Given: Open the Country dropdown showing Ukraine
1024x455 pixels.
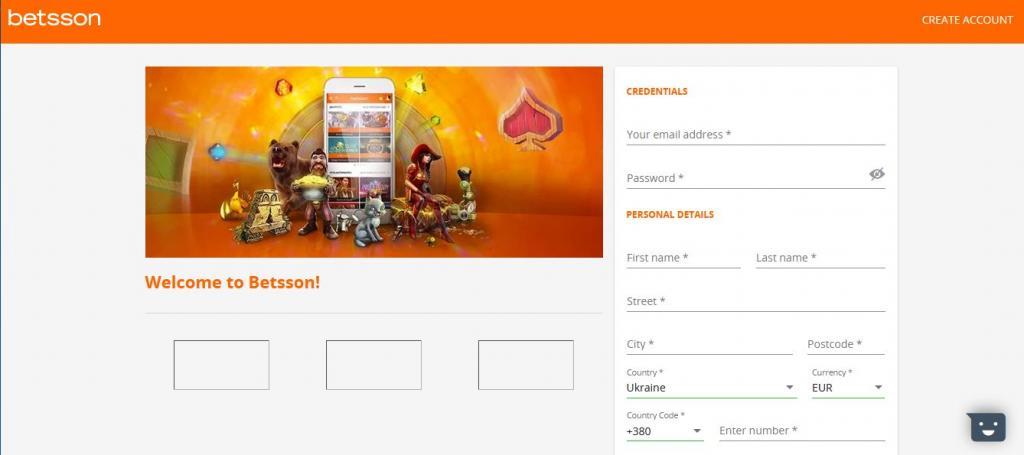Looking at the screenshot, I should (711, 387).
